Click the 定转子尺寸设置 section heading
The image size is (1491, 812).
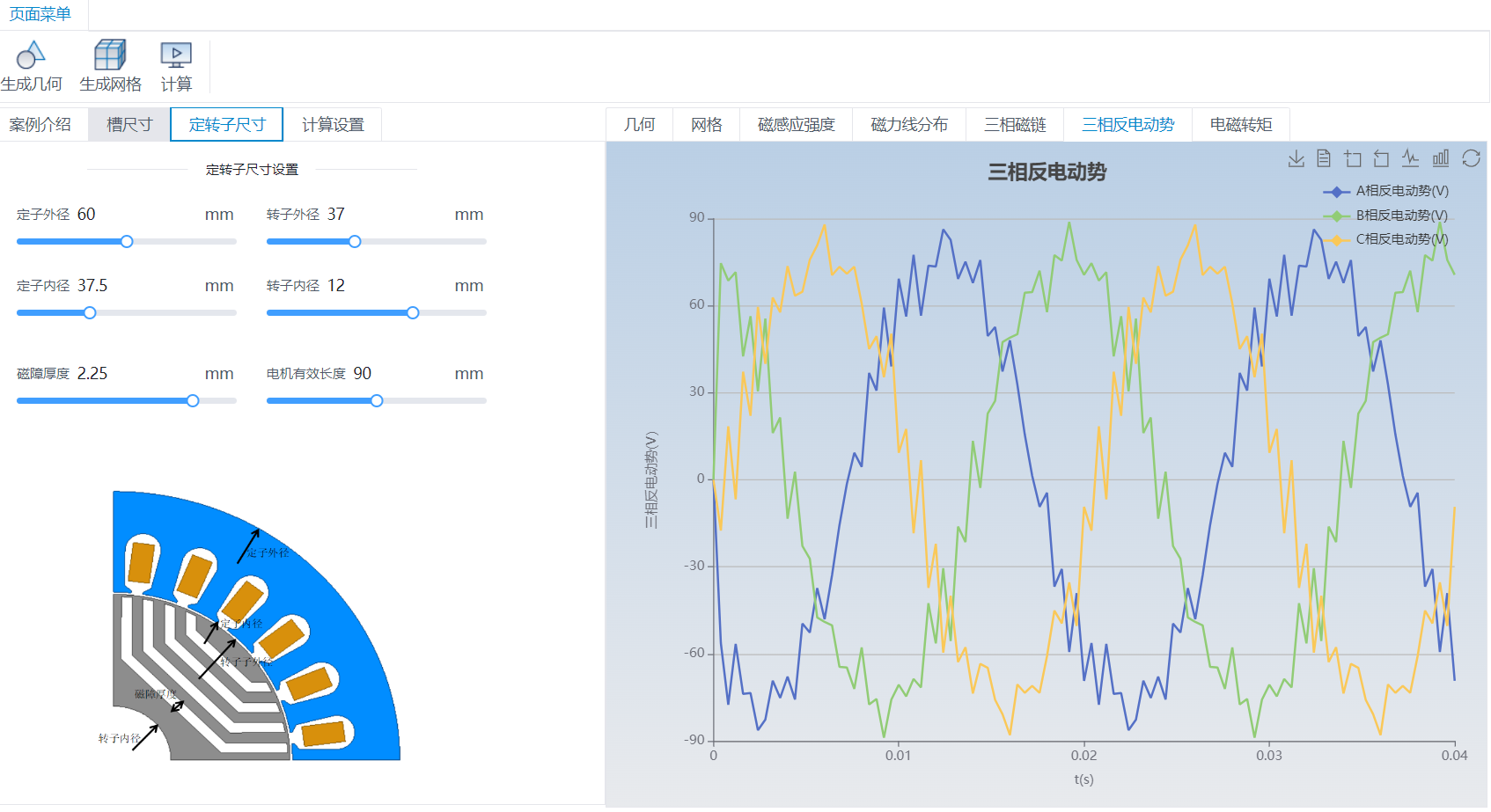253,170
